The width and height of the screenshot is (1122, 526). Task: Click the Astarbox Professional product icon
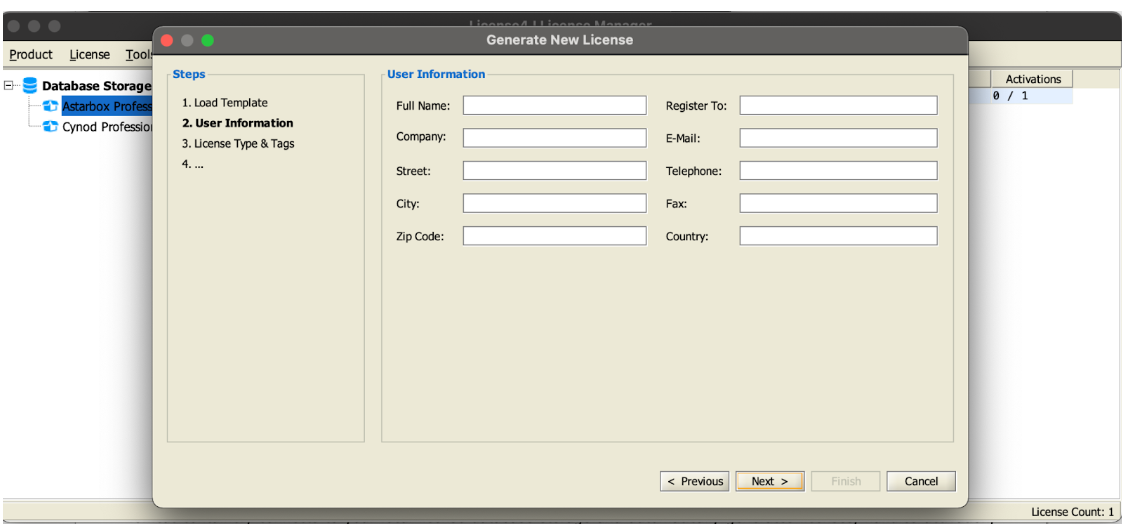click(51, 107)
